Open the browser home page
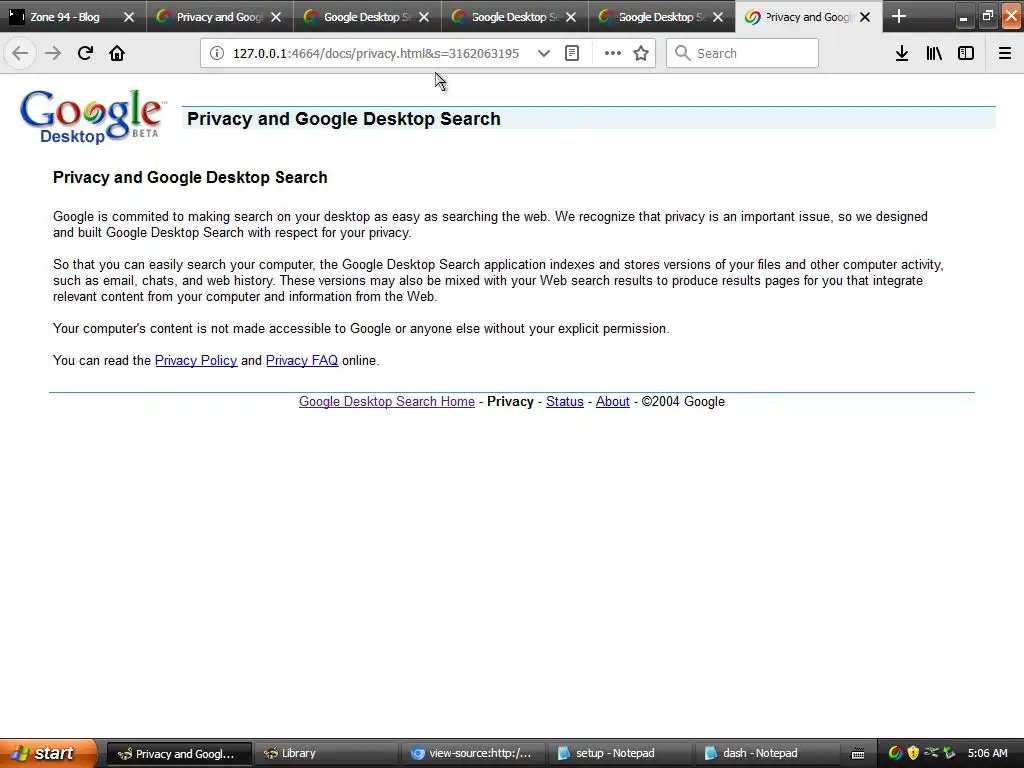 pyautogui.click(x=117, y=53)
